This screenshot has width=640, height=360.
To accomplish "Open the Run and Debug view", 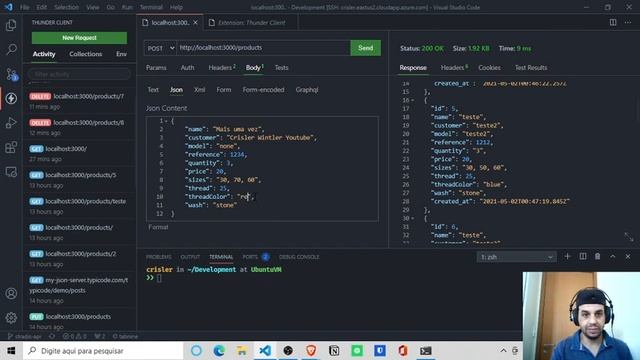I will pyautogui.click(x=11, y=123).
